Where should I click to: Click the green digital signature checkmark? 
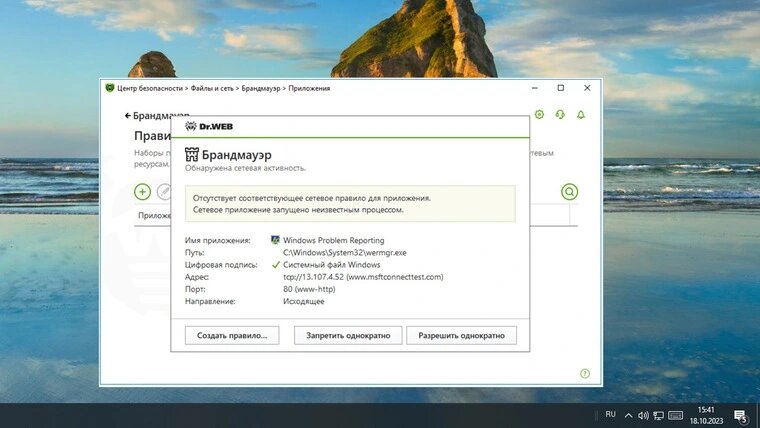276,265
